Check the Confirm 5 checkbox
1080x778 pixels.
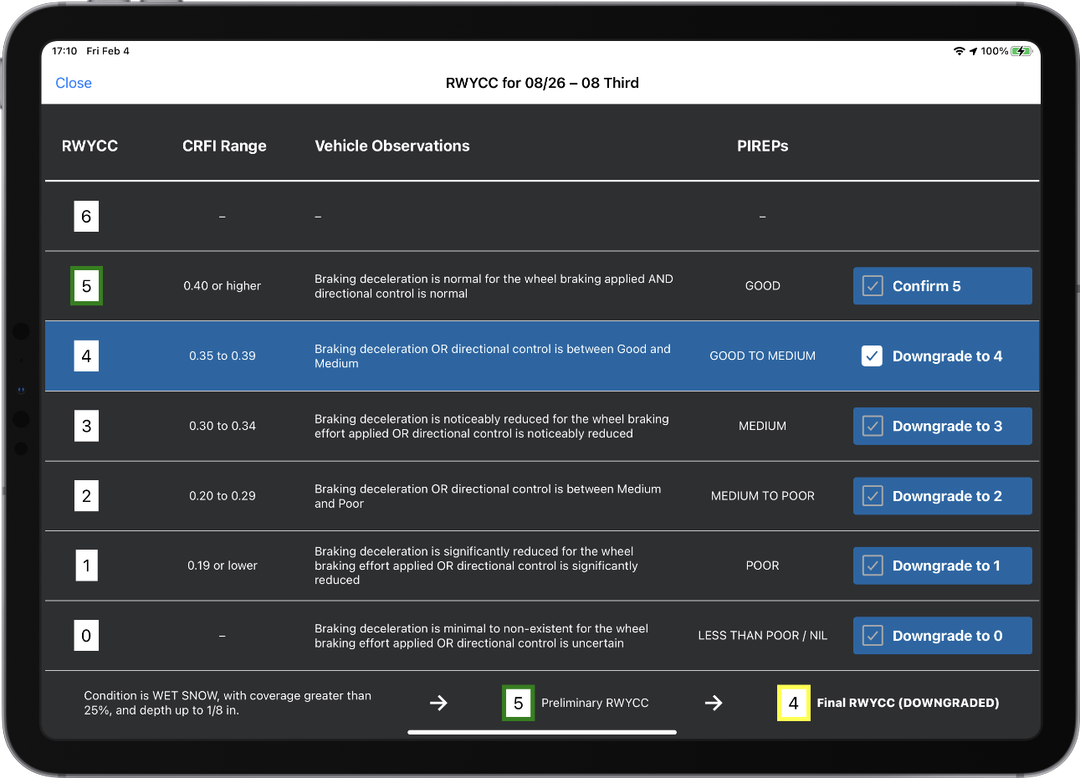point(873,286)
